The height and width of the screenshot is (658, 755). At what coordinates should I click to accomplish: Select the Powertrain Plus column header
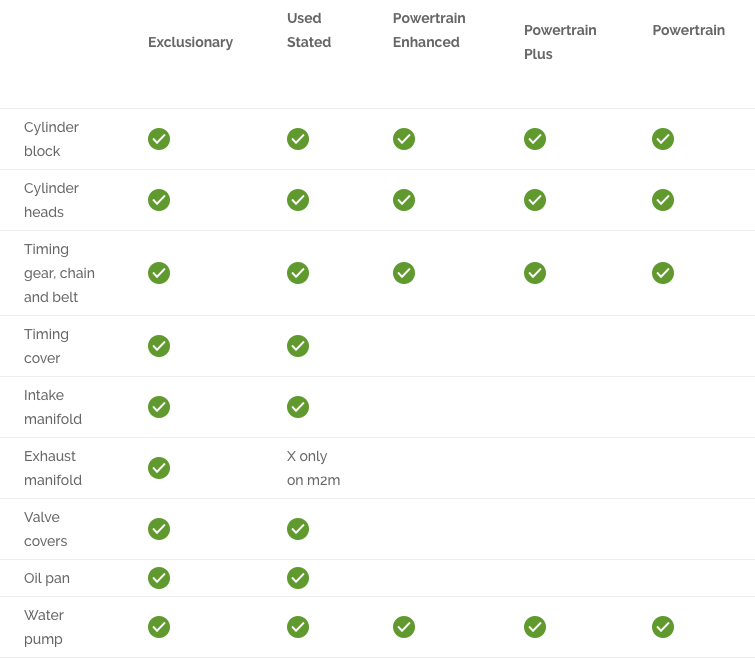(x=560, y=42)
